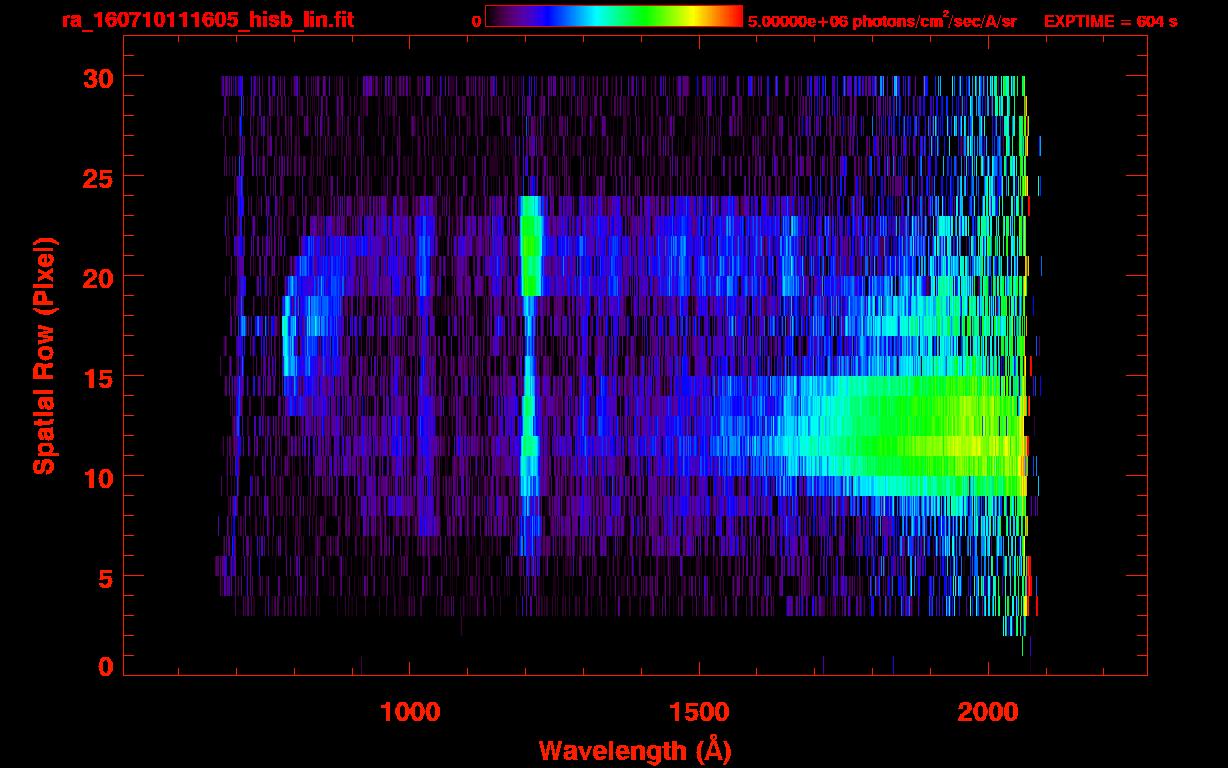Click the 5.00000e+06 photons units label
The height and width of the screenshot is (768, 1228).
coord(882,21)
